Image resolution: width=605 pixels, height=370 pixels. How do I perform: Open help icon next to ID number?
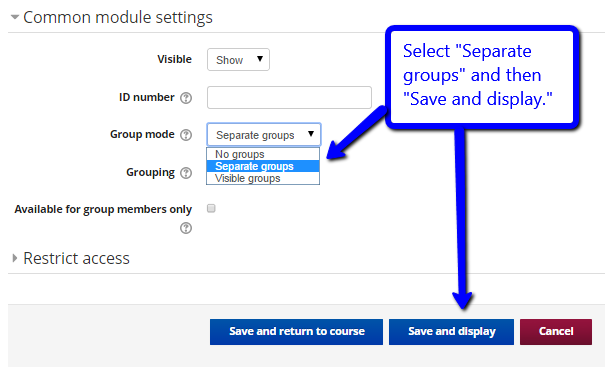[x=186, y=98]
